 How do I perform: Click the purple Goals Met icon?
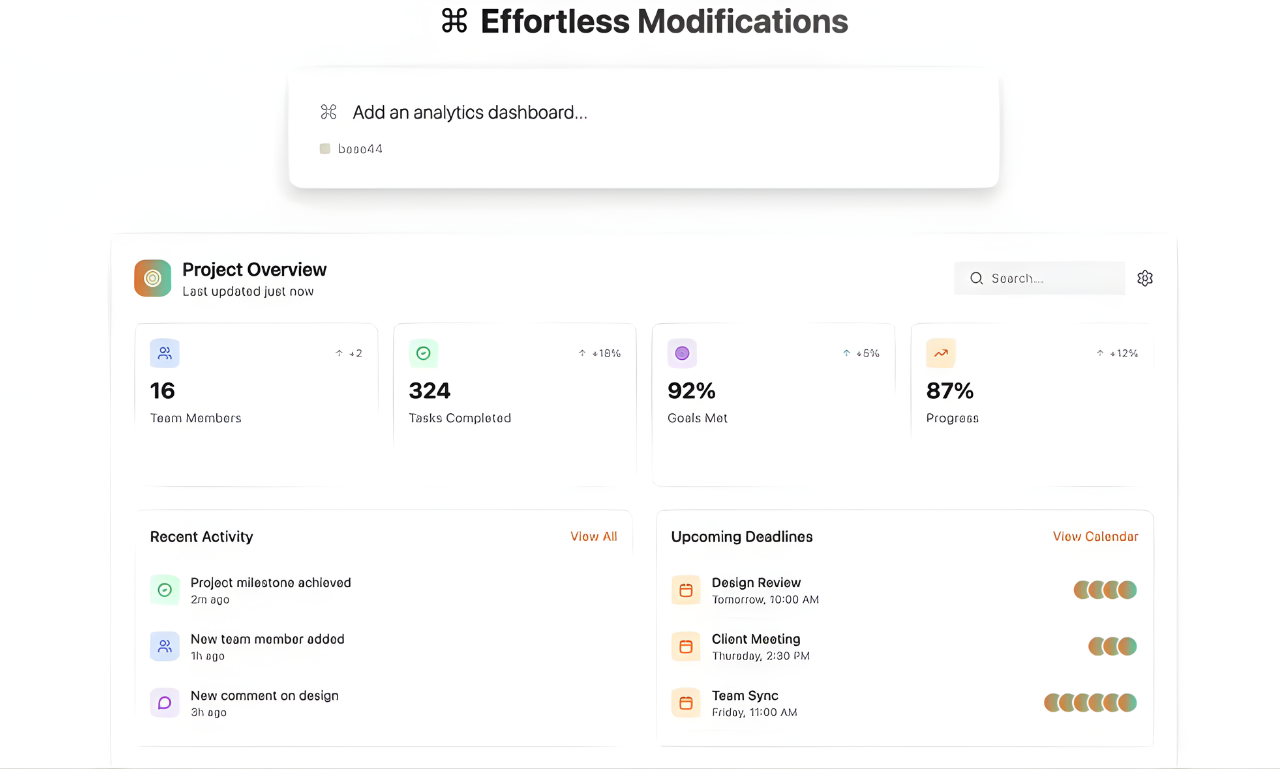[x=682, y=353]
